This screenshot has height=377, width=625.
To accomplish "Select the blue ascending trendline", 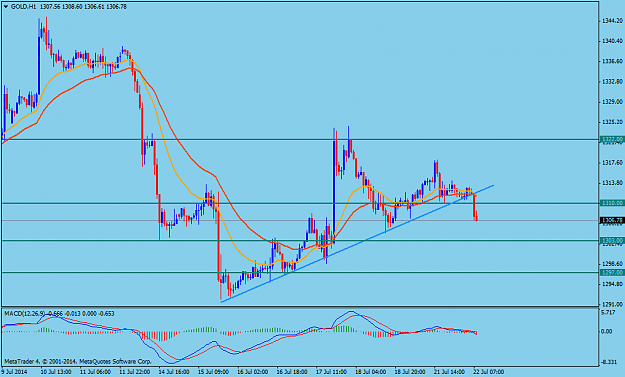I will coord(357,243).
